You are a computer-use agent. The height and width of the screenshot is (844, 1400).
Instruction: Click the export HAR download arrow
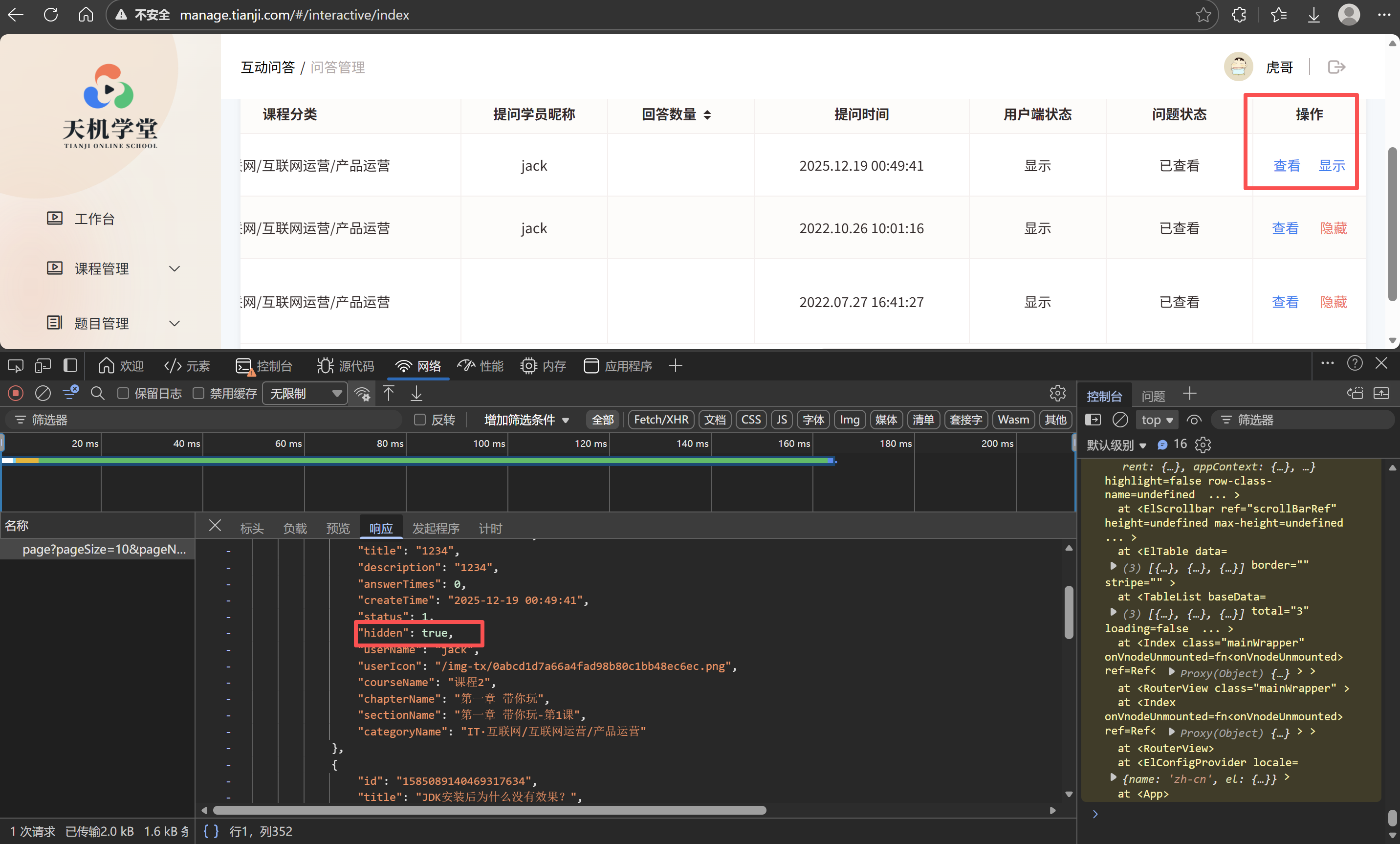coord(416,393)
